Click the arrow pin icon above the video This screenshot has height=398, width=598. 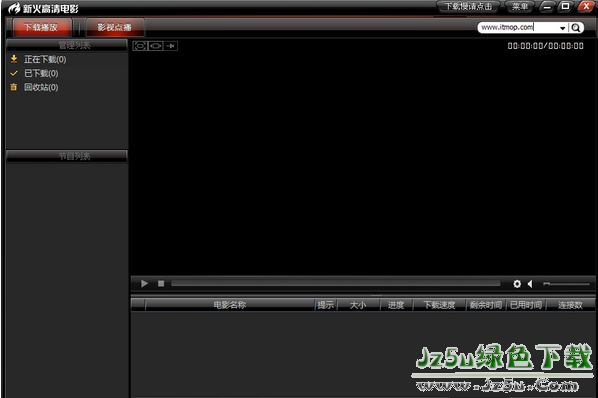coord(170,46)
